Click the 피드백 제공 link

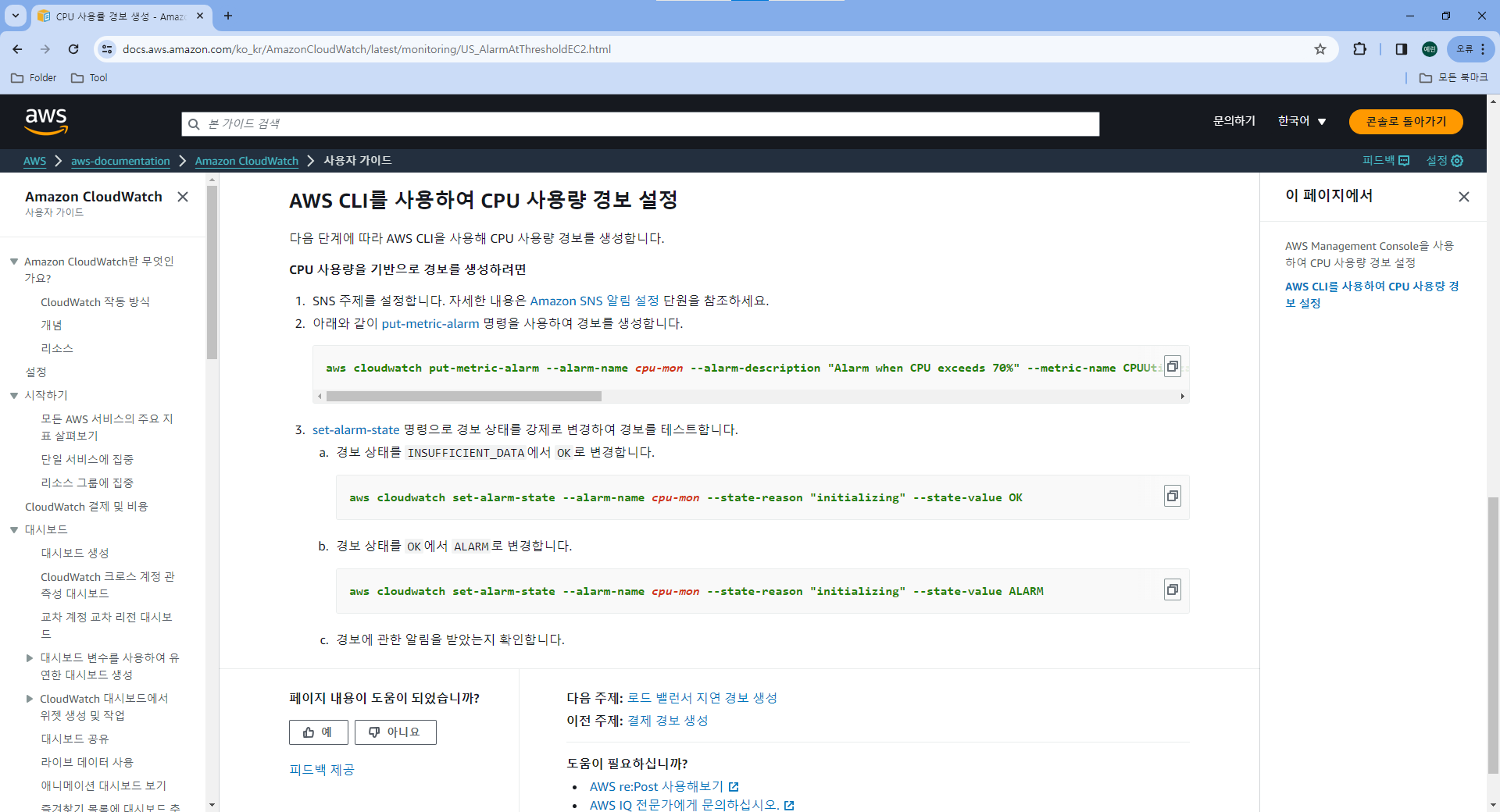[x=322, y=770]
